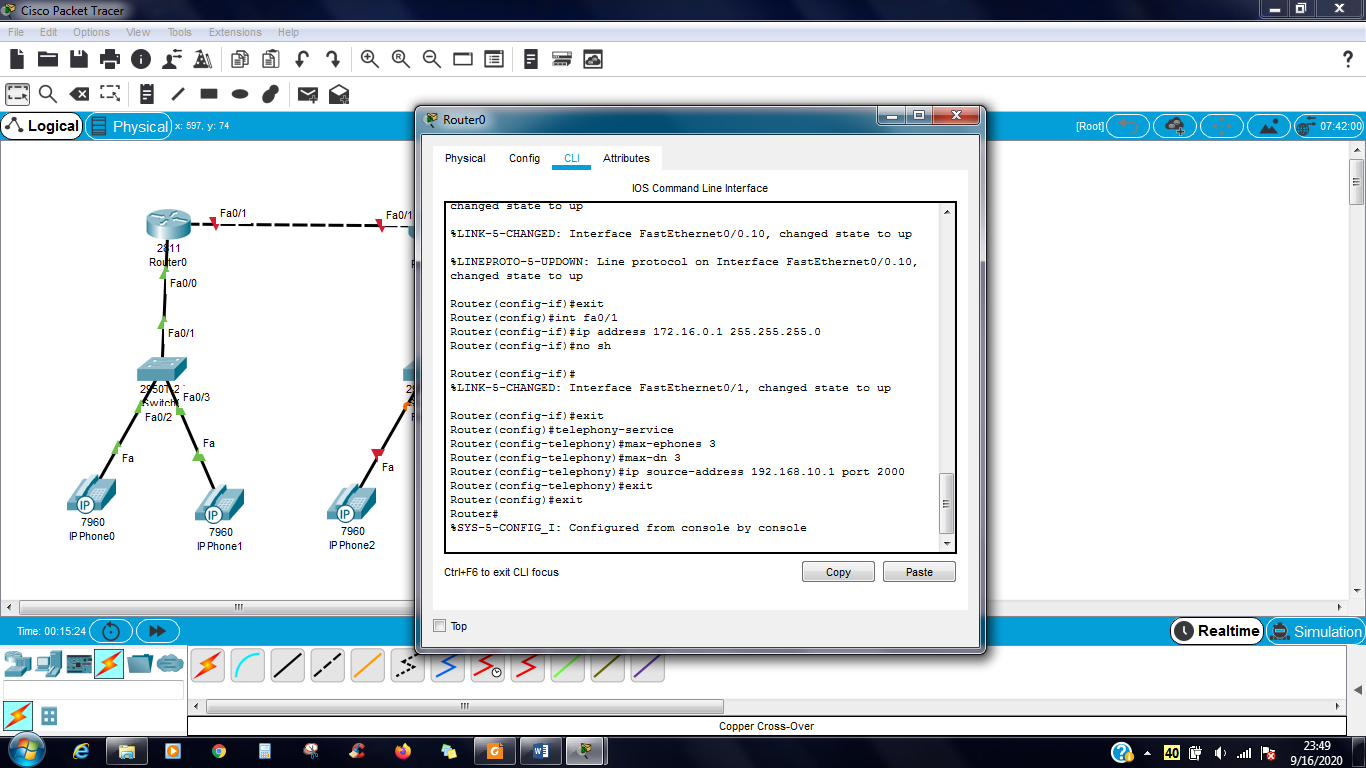Create a new network file
This screenshot has width=1366, height=768.
click(x=17, y=59)
